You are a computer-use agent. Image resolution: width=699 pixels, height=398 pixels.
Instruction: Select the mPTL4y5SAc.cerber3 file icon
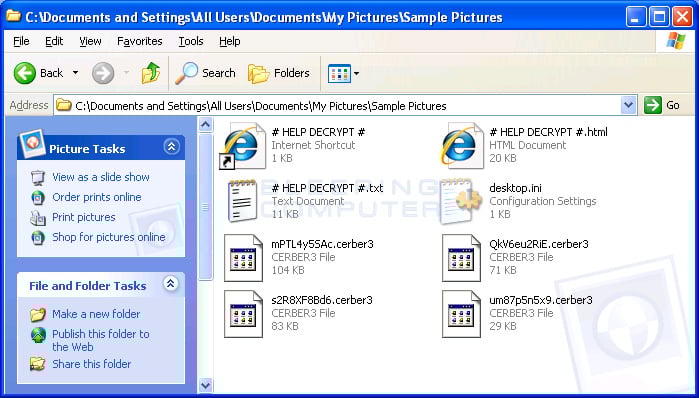click(243, 258)
